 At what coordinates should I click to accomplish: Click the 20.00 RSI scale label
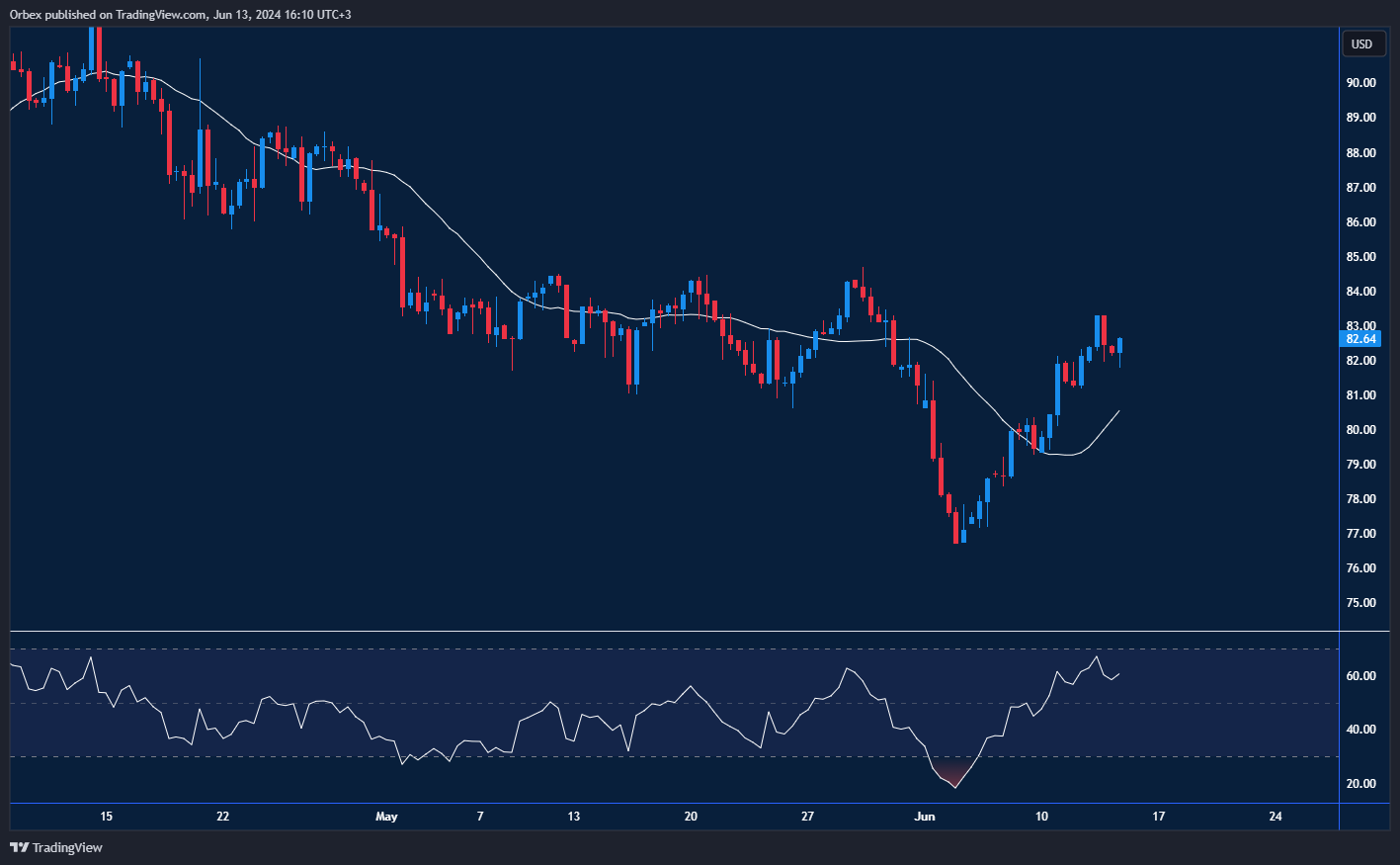click(1360, 784)
